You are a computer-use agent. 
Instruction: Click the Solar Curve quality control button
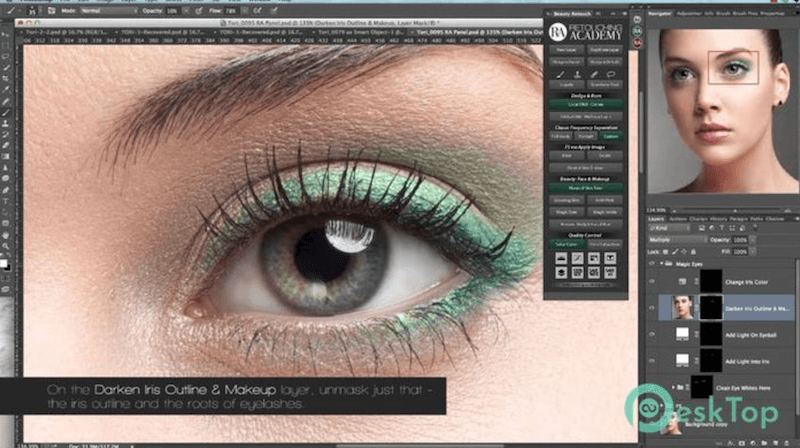click(x=566, y=244)
